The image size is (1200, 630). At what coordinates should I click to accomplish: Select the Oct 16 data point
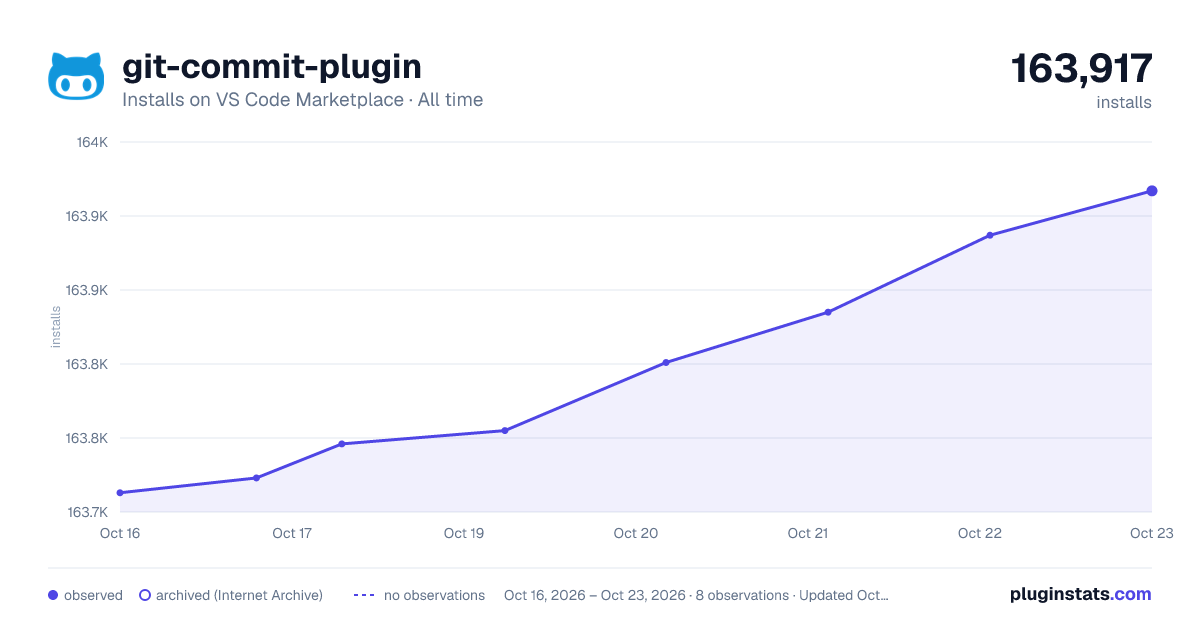pyautogui.click(x=120, y=493)
